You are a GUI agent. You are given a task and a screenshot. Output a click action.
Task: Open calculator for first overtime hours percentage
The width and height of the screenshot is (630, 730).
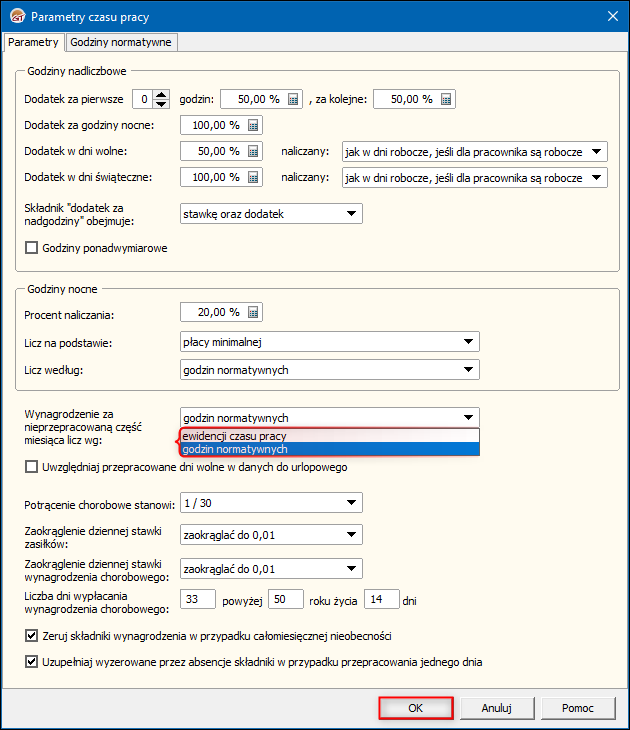pyautogui.click(x=293, y=99)
